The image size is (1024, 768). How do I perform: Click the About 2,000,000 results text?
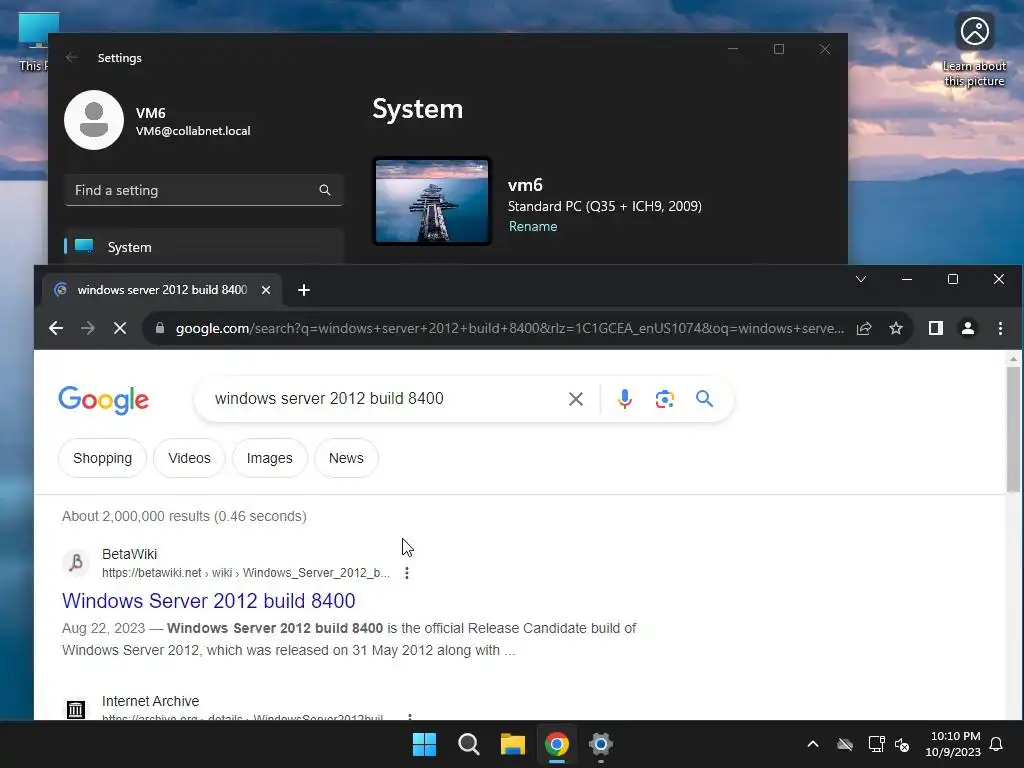(x=184, y=516)
